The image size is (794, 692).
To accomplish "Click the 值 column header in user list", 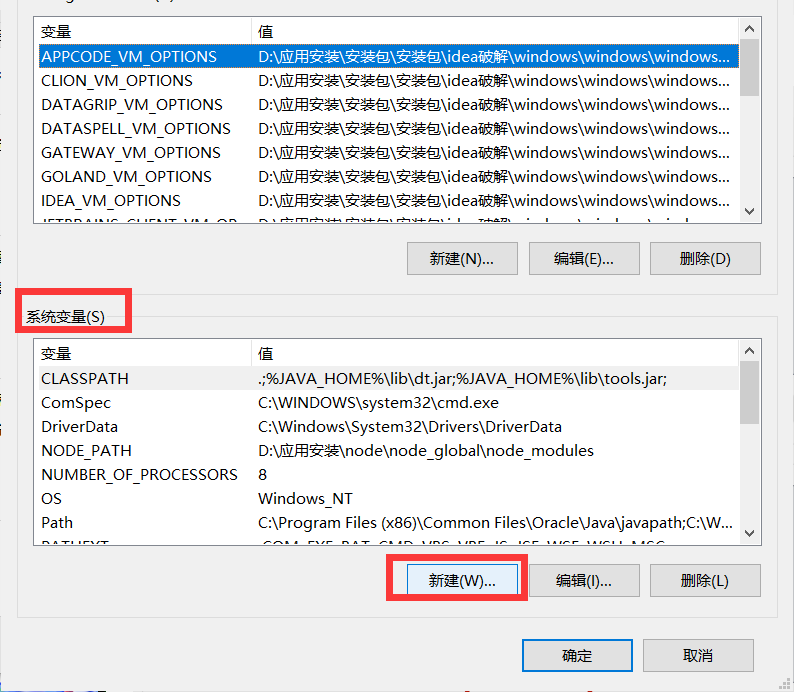I will 495,32.
